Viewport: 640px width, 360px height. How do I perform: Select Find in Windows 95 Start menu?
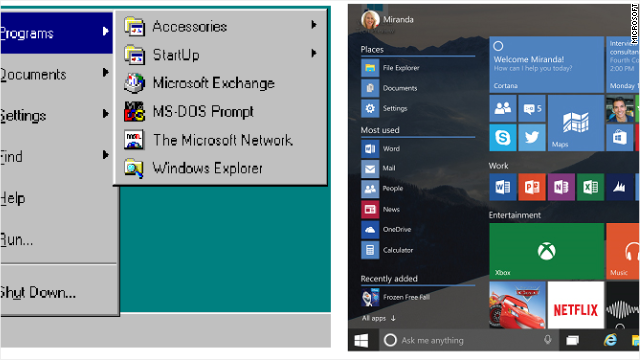[56, 157]
